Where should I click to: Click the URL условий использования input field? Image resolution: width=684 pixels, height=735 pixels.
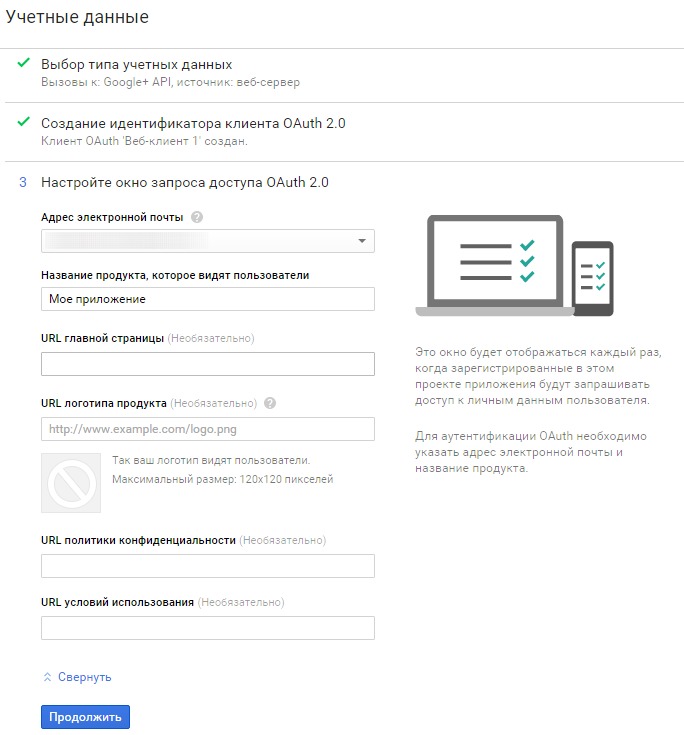pyautogui.click(x=207, y=628)
